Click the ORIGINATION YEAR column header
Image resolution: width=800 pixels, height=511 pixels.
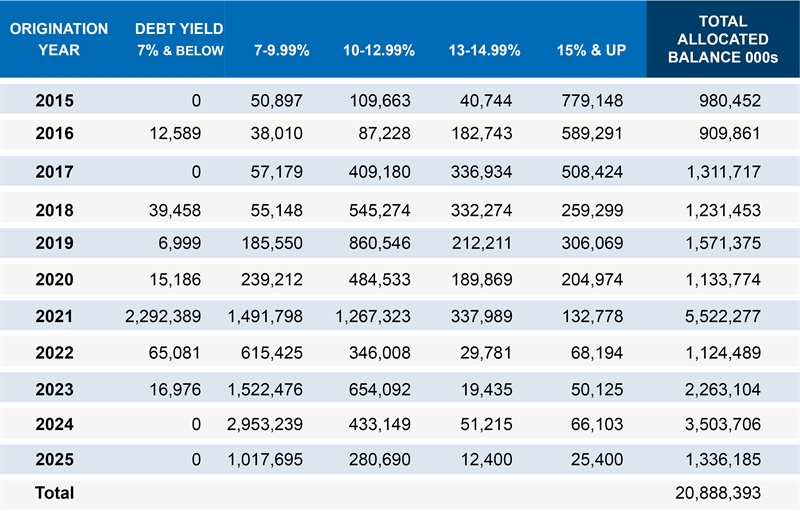click(x=59, y=39)
